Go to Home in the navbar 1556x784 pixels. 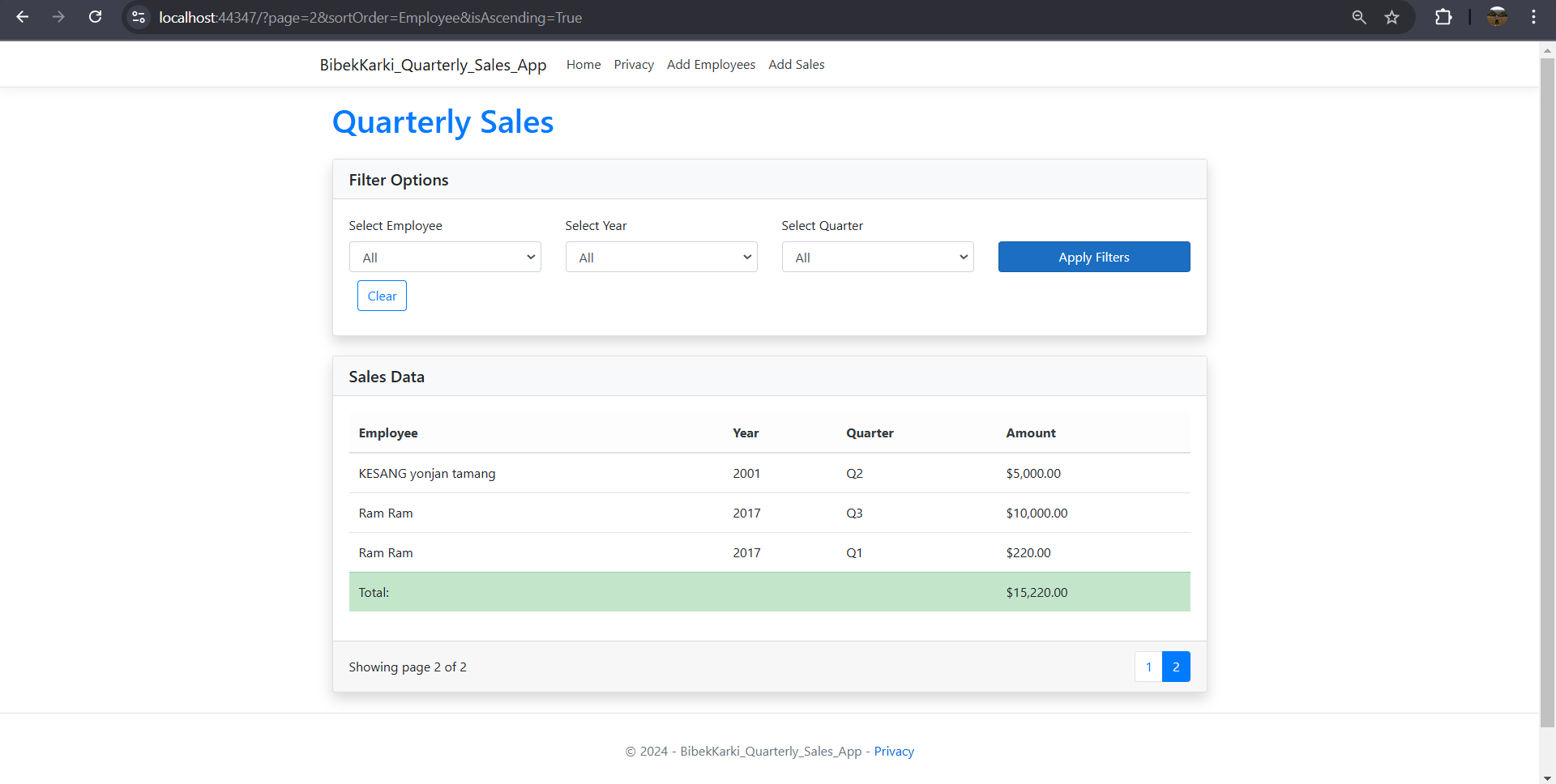pyautogui.click(x=583, y=65)
